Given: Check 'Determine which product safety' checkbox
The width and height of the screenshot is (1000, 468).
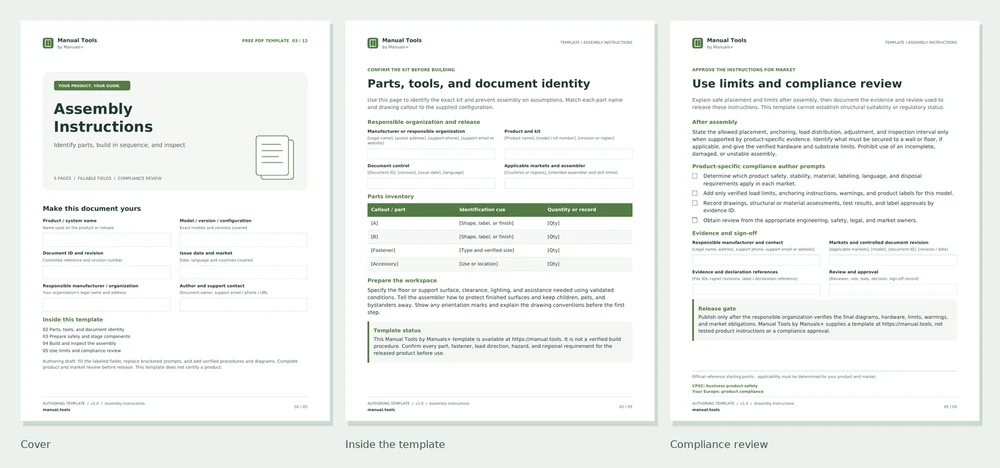Looking at the screenshot, I should [x=695, y=175].
